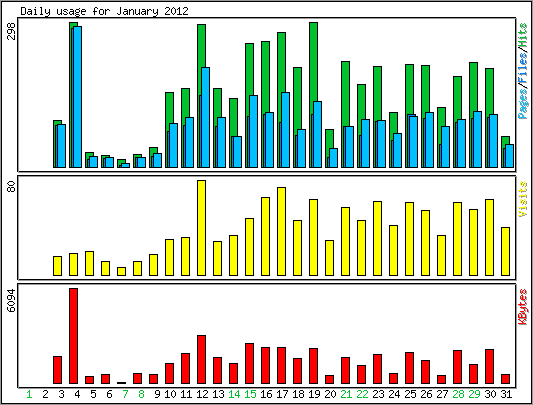Click the yellow Visits bar for day 30
This screenshot has height=405, width=533.
pos(489,237)
